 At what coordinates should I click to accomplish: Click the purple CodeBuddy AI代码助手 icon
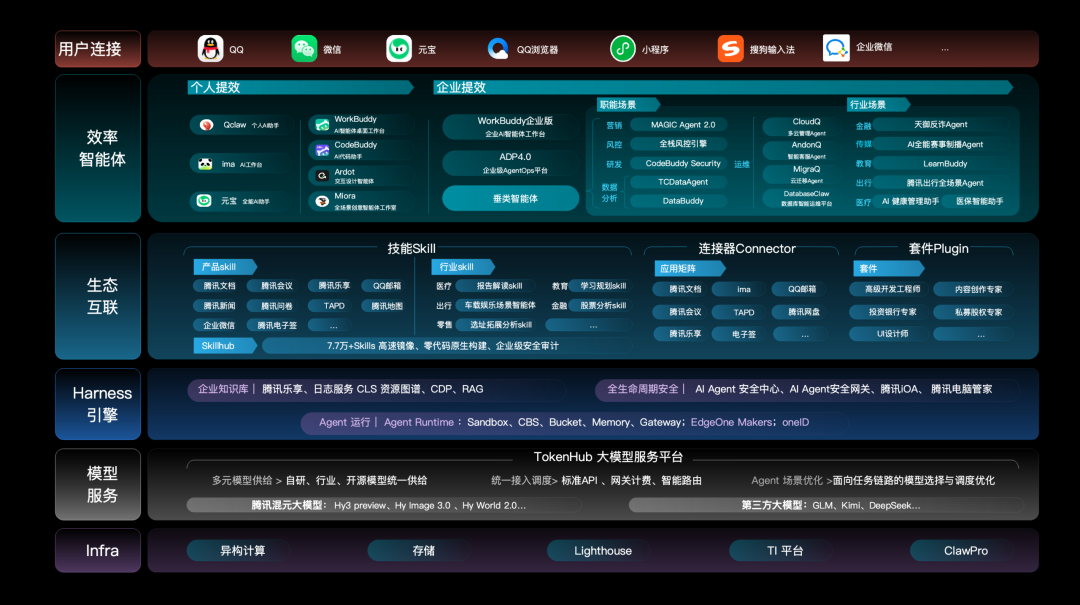click(322, 150)
